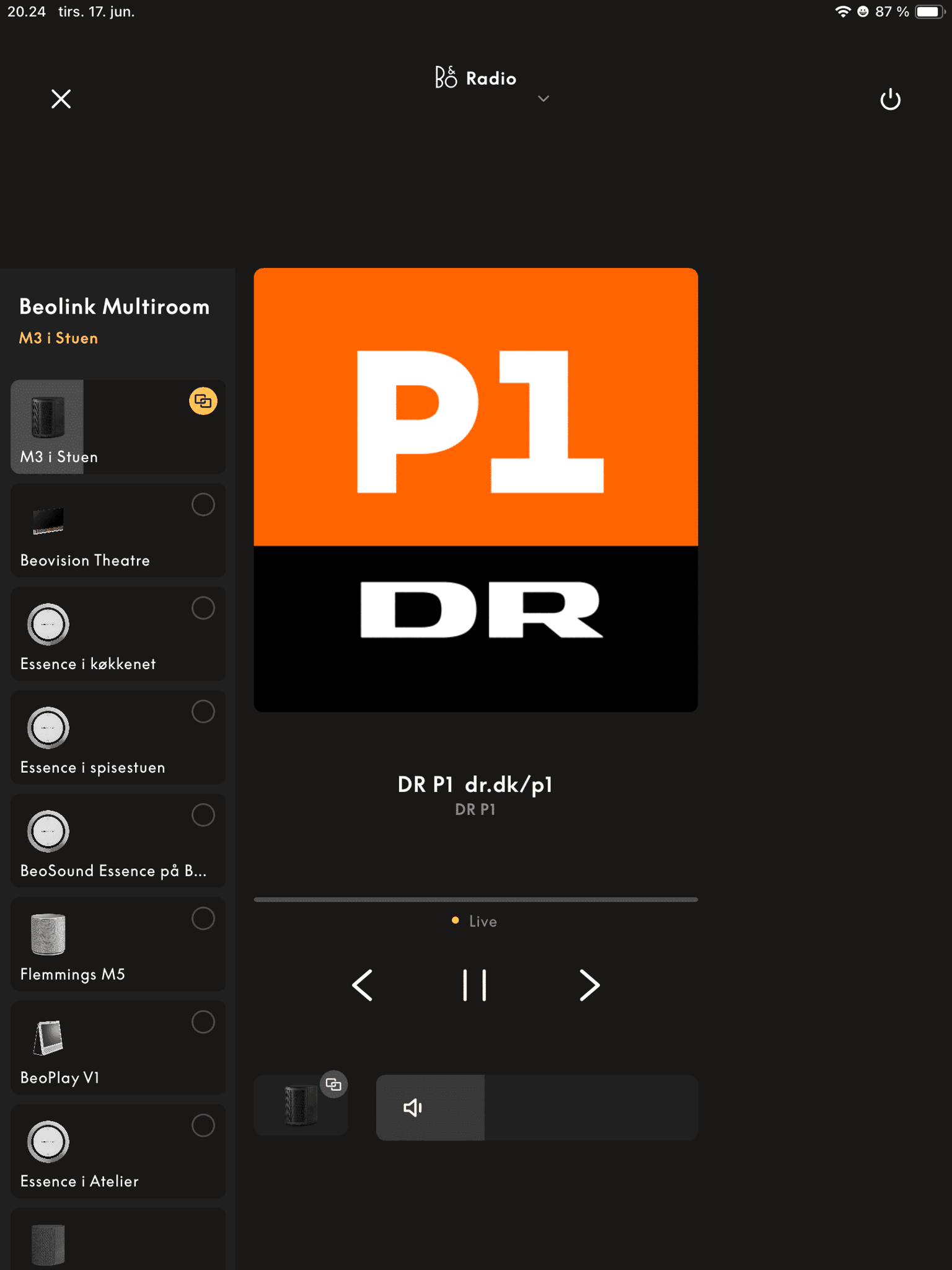Click the yellow link icon on M3 i Stuen

[x=203, y=401]
